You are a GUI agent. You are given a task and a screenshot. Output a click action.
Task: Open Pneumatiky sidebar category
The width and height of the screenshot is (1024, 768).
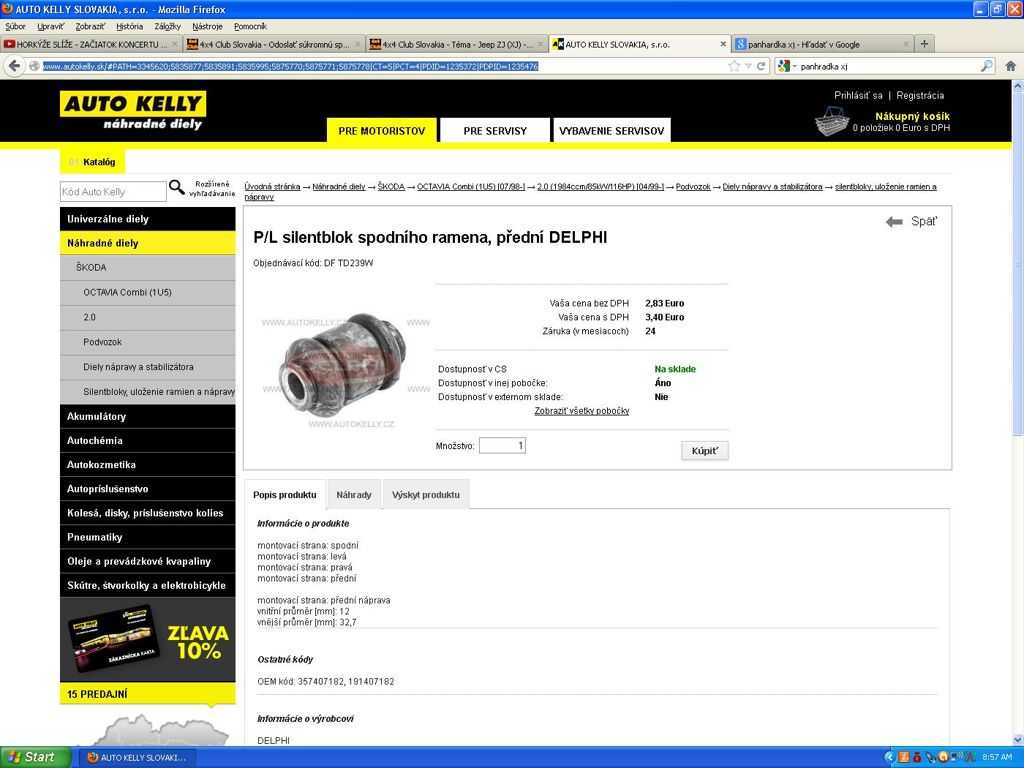[x=148, y=537]
